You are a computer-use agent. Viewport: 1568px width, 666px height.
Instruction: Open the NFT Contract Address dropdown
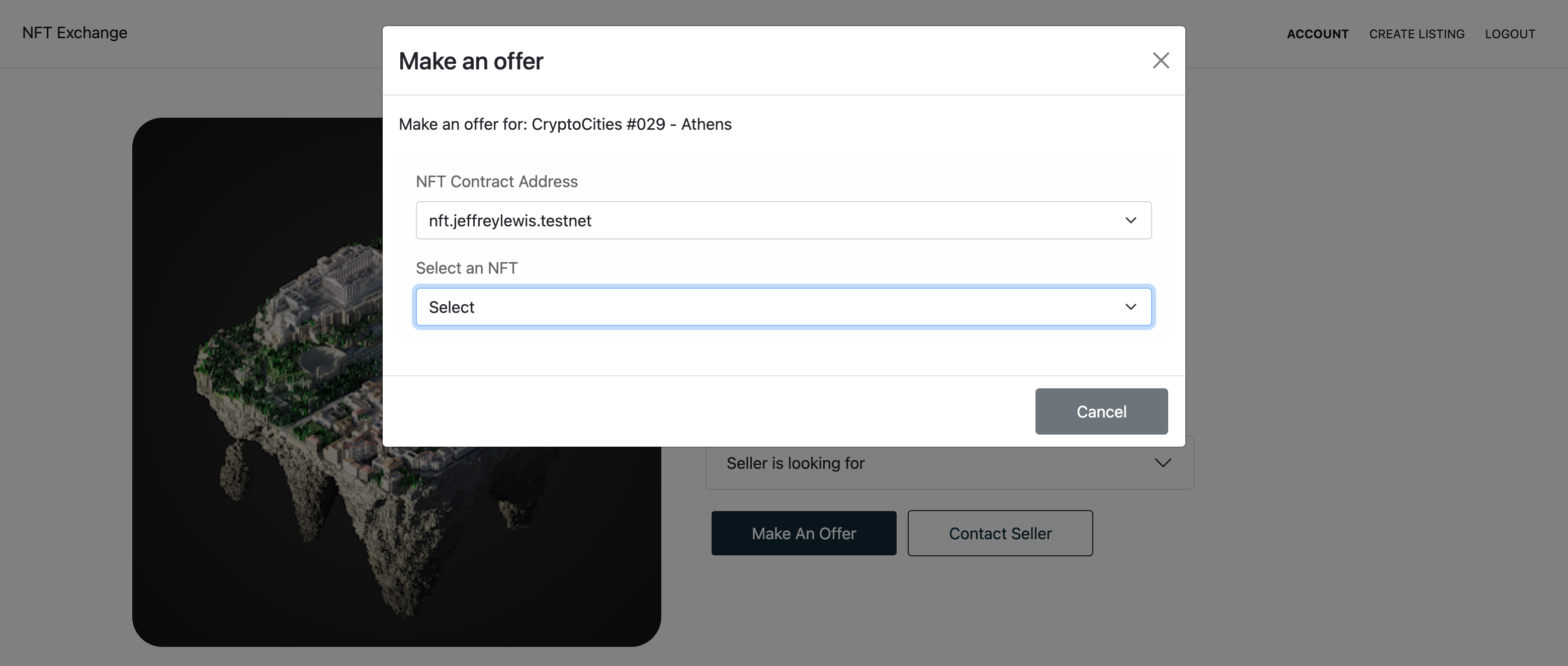pyautogui.click(x=783, y=220)
